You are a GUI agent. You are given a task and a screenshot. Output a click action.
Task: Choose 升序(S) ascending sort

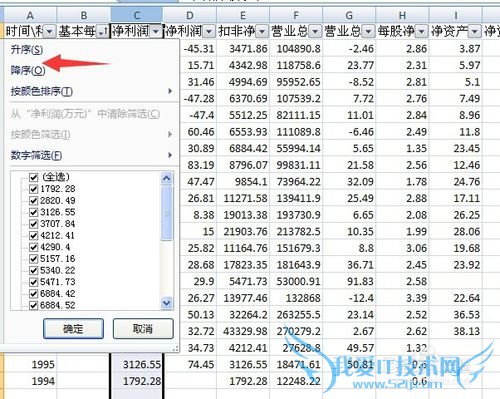27,50
